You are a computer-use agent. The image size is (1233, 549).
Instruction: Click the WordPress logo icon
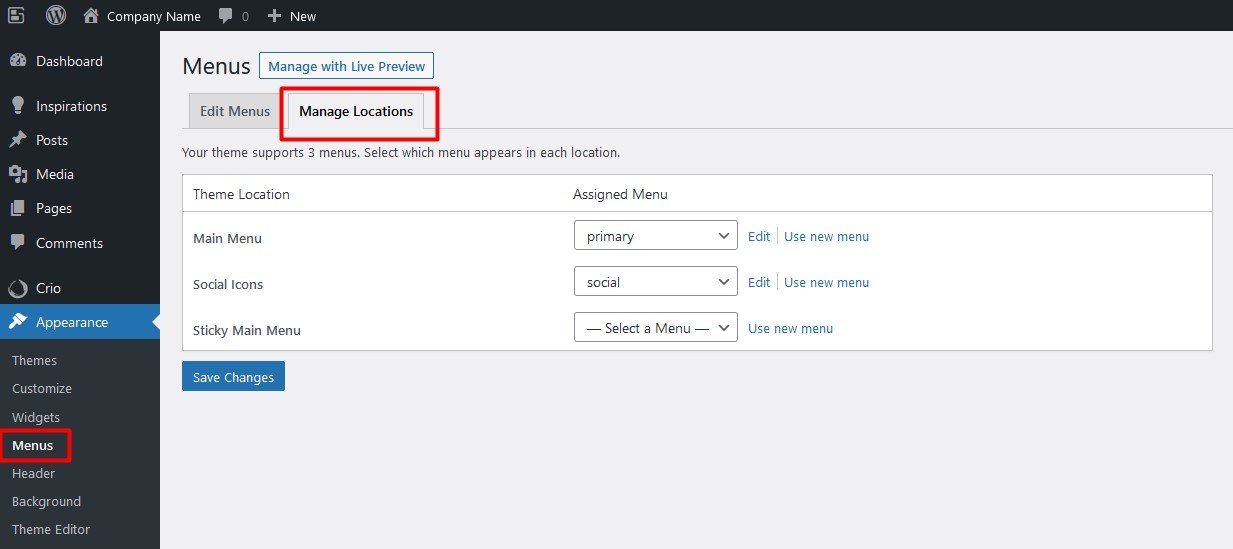pyautogui.click(x=56, y=15)
